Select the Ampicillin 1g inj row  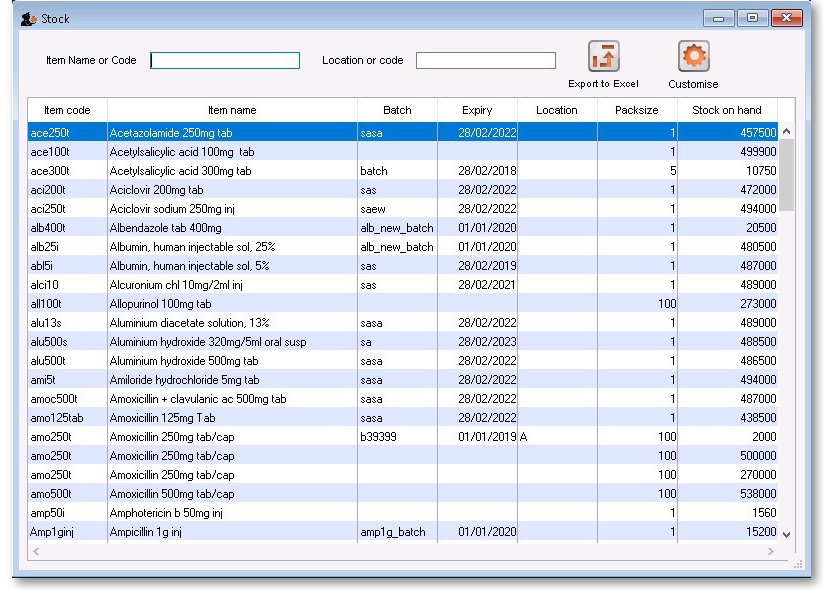tap(232, 532)
